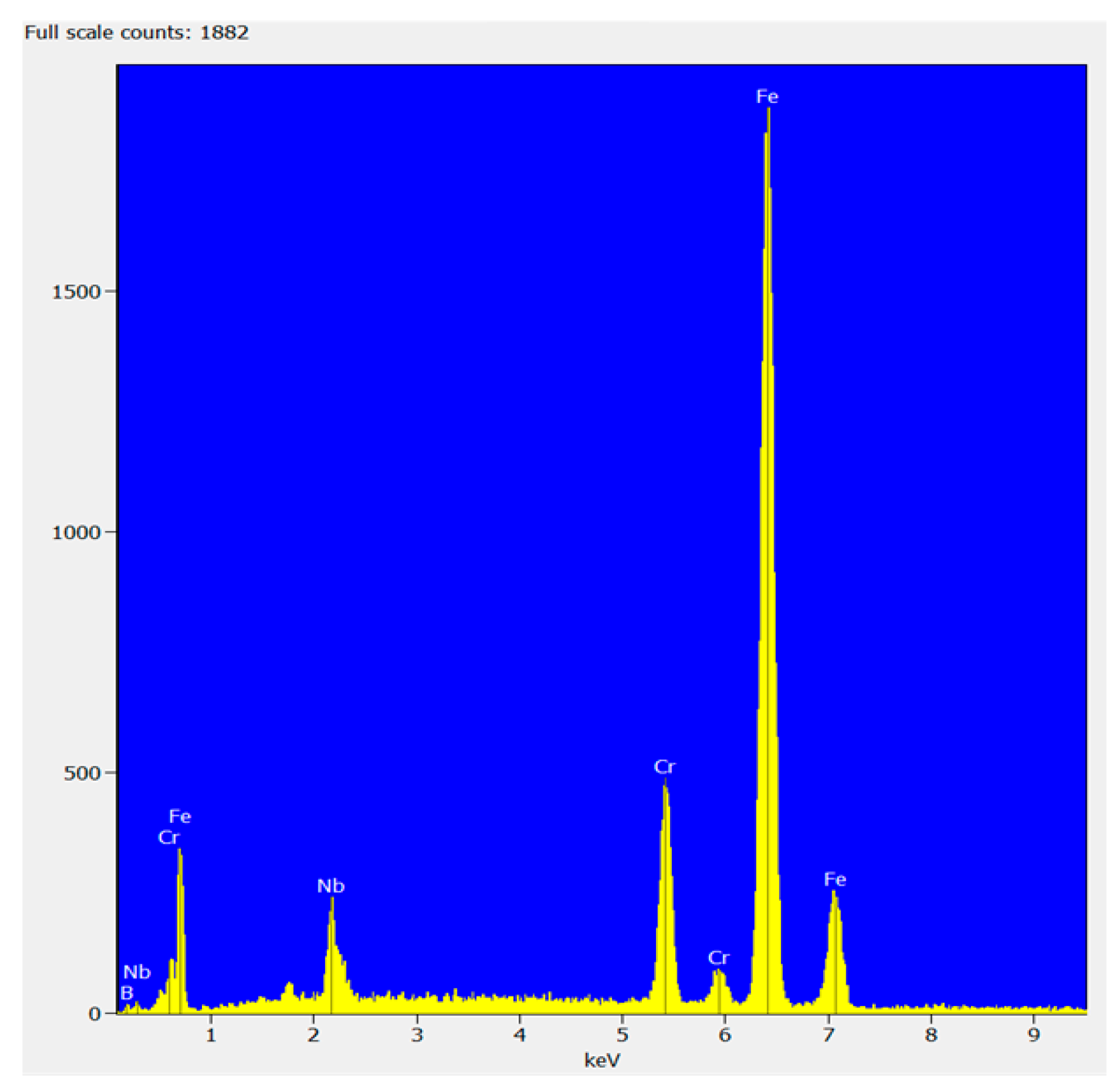Viewport: 1120px width, 1091px height.
Task: Click the yellow Fe/Cr peak near 0.7 keV
Action: (x=180, y=930)
